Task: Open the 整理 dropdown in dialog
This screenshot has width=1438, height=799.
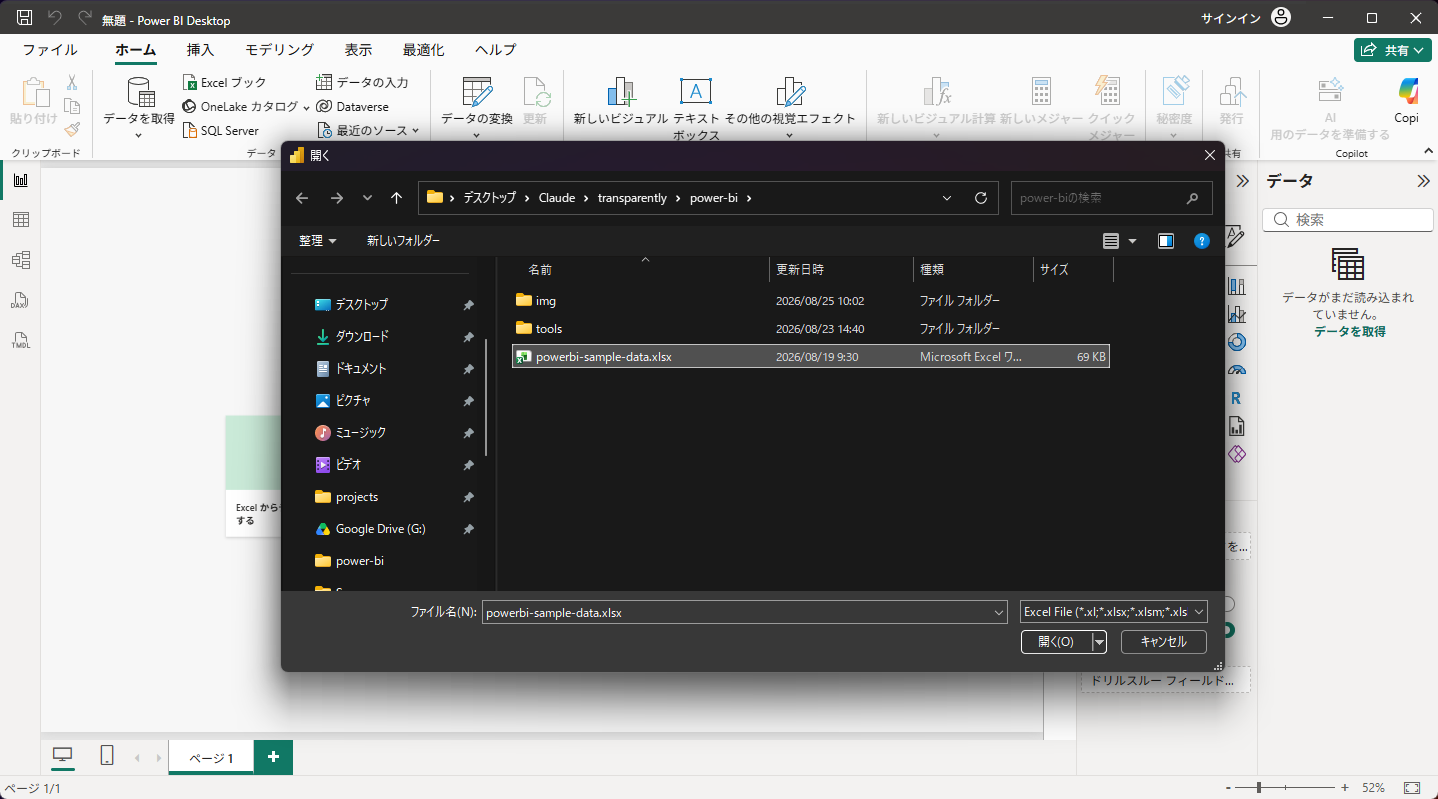Action: tap(317, 241)
